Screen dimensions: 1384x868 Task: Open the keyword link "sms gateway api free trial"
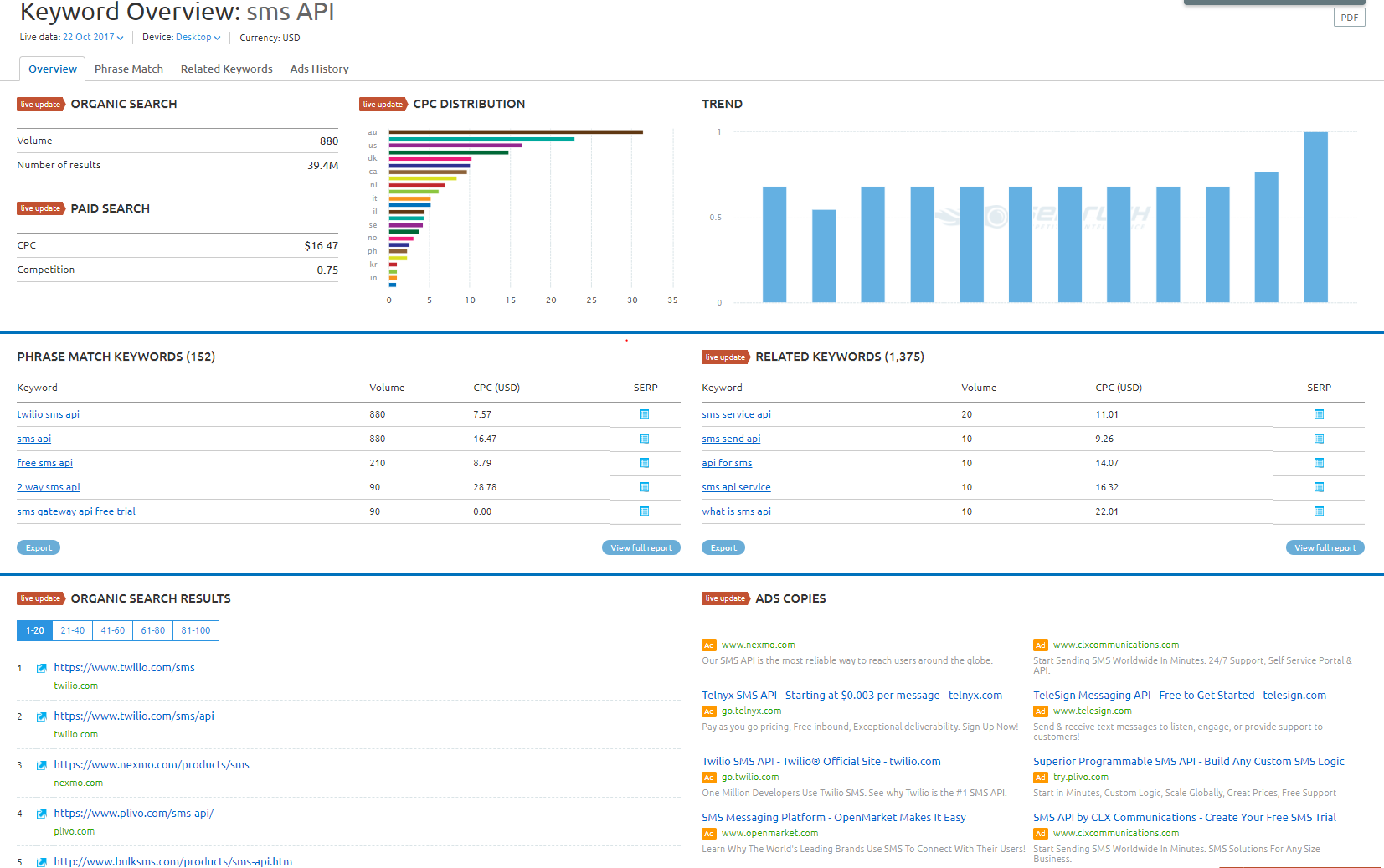coord(75,511)
